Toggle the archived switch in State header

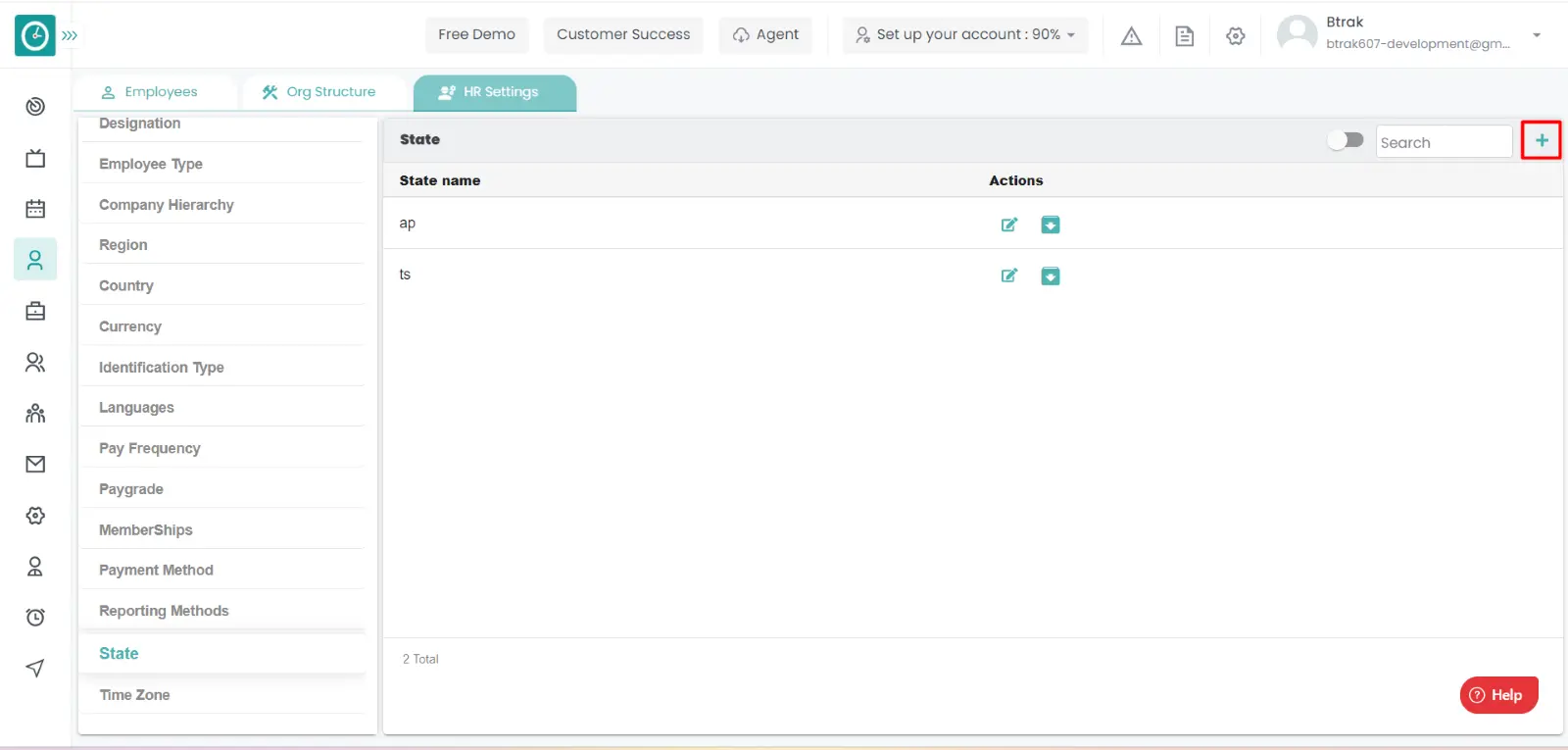1346,140
